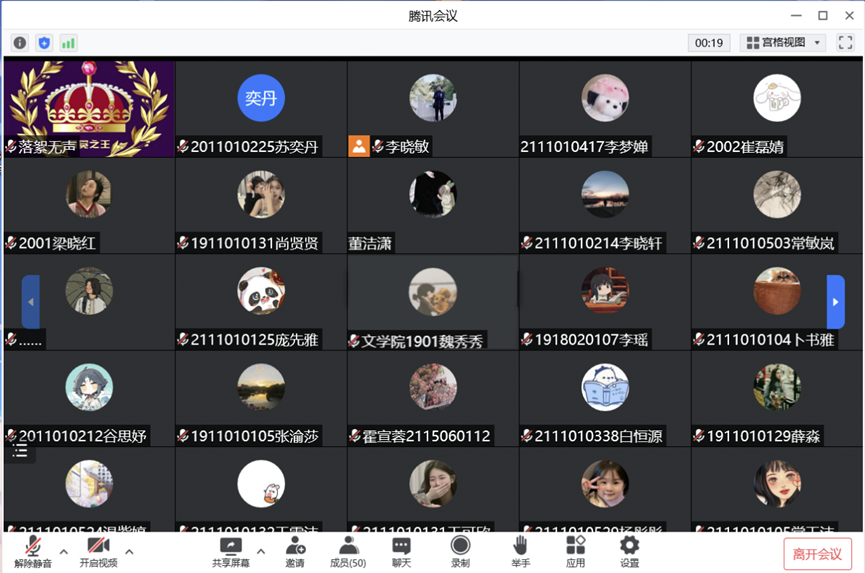This screenshot has height=573, width=865.
Task: Start 共享屏幕 screen sharing
Action: click(231, 551)
